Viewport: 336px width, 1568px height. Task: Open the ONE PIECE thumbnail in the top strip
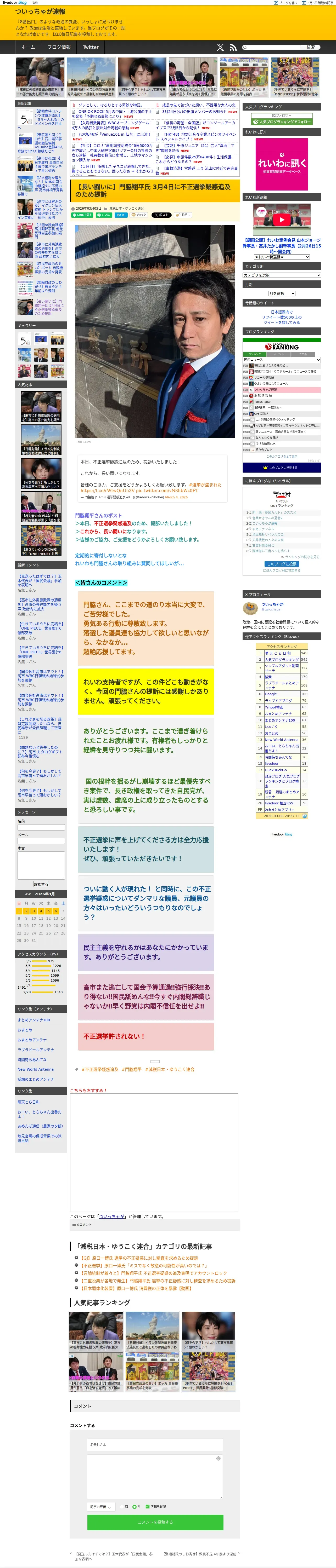coord(295,77)
